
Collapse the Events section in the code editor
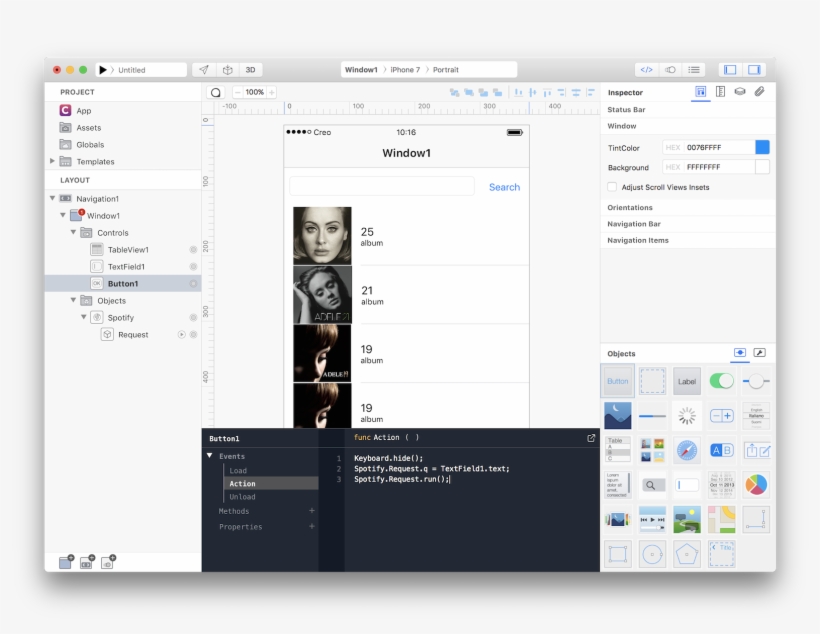click(x=210, y=456)
